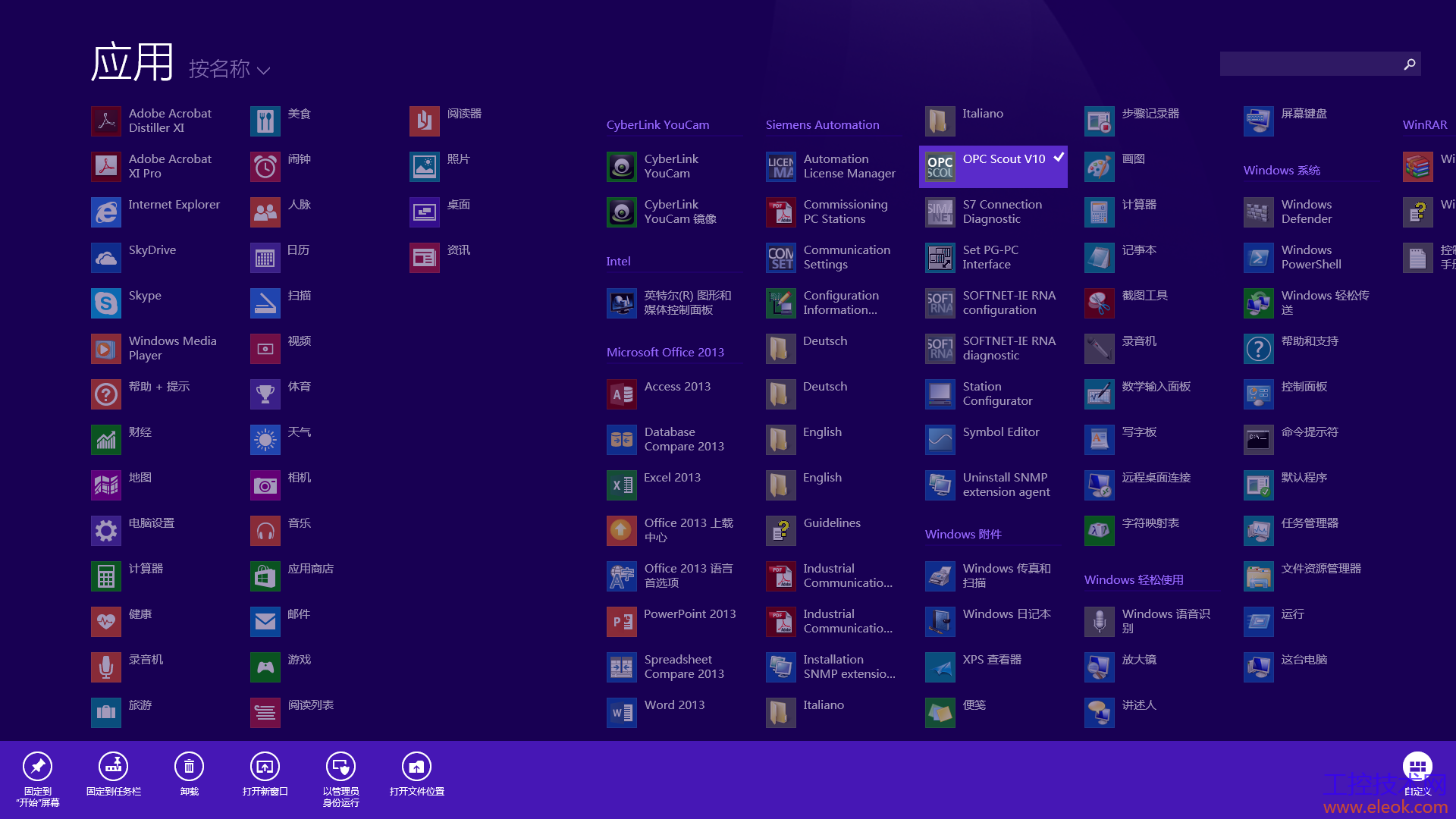Click the Windows 附件 group heading
This screenshot has height=819, width=1456.
[963, 534]
